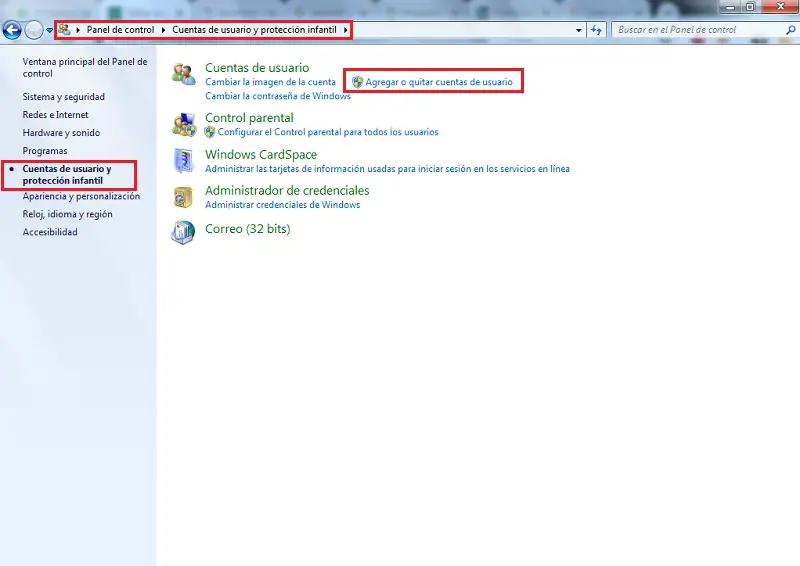Click the Cuentas de usuario people icon

183,75
